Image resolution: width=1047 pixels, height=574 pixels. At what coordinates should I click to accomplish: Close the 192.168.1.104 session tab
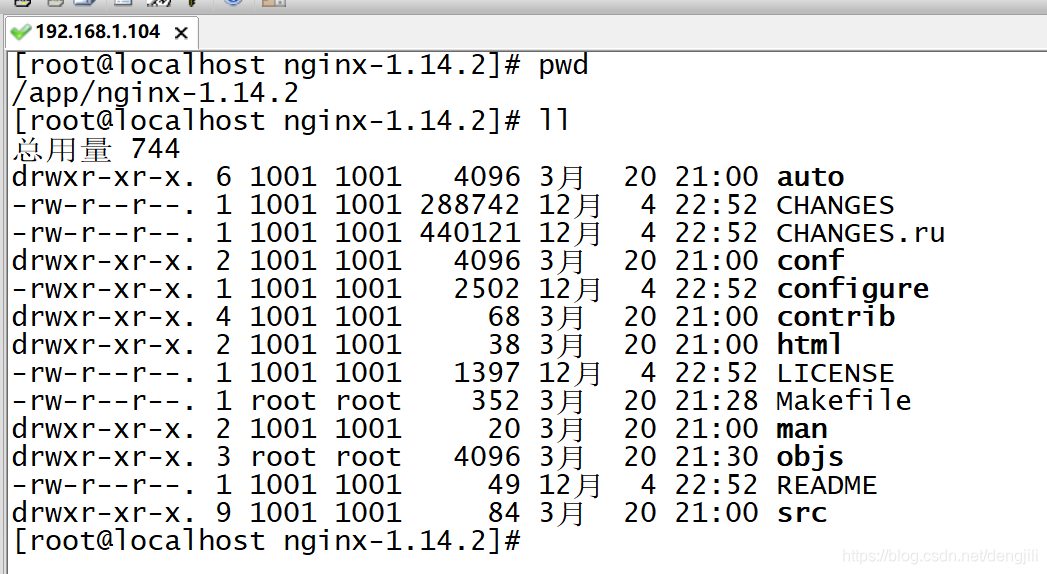180,33
